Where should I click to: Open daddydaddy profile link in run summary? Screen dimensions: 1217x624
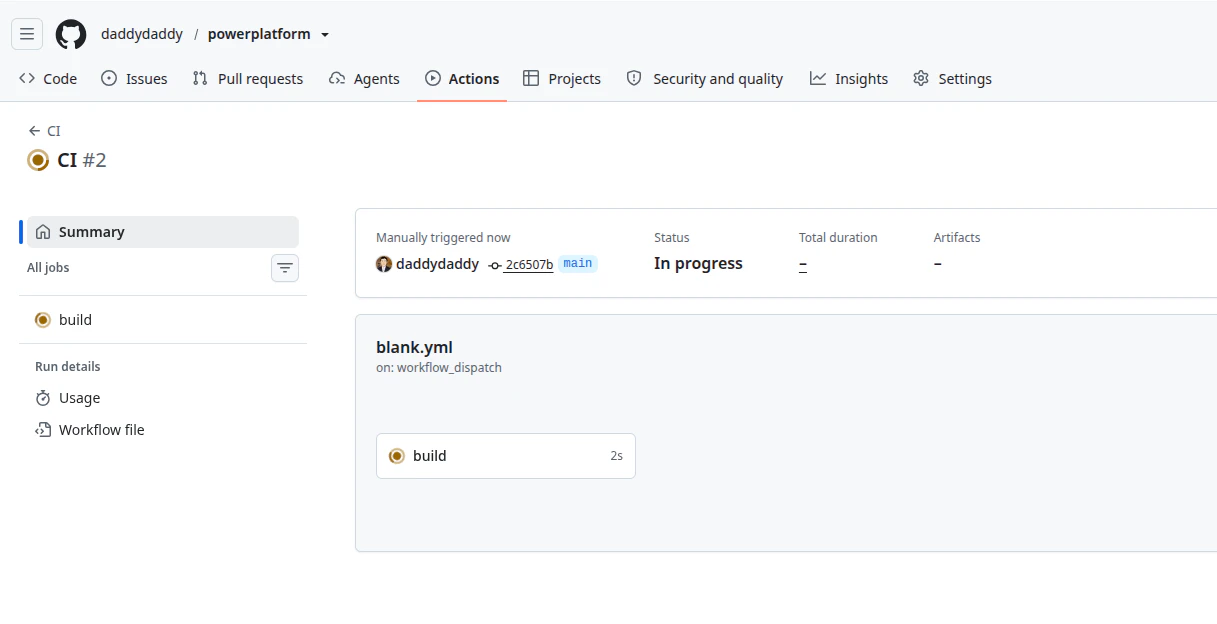tap(437, 264)
